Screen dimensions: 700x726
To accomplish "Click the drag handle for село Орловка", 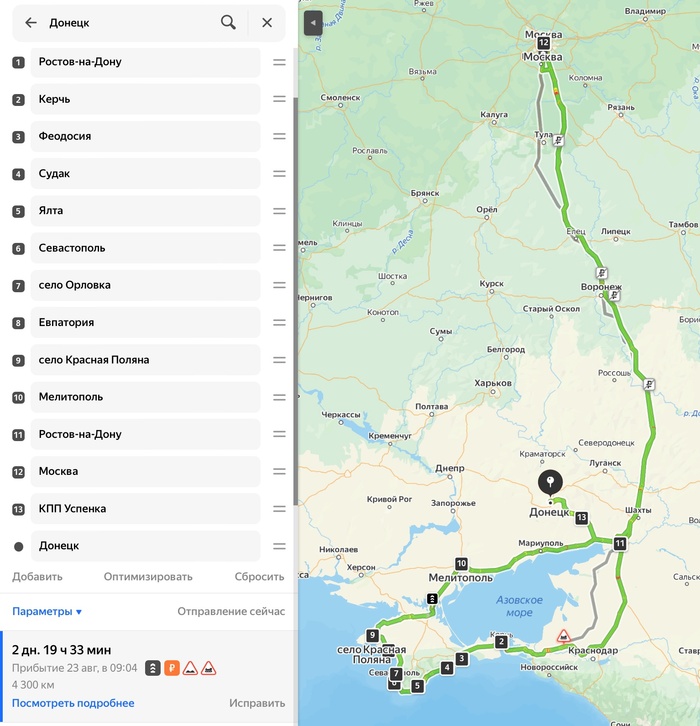I will (x=279, y=285).
